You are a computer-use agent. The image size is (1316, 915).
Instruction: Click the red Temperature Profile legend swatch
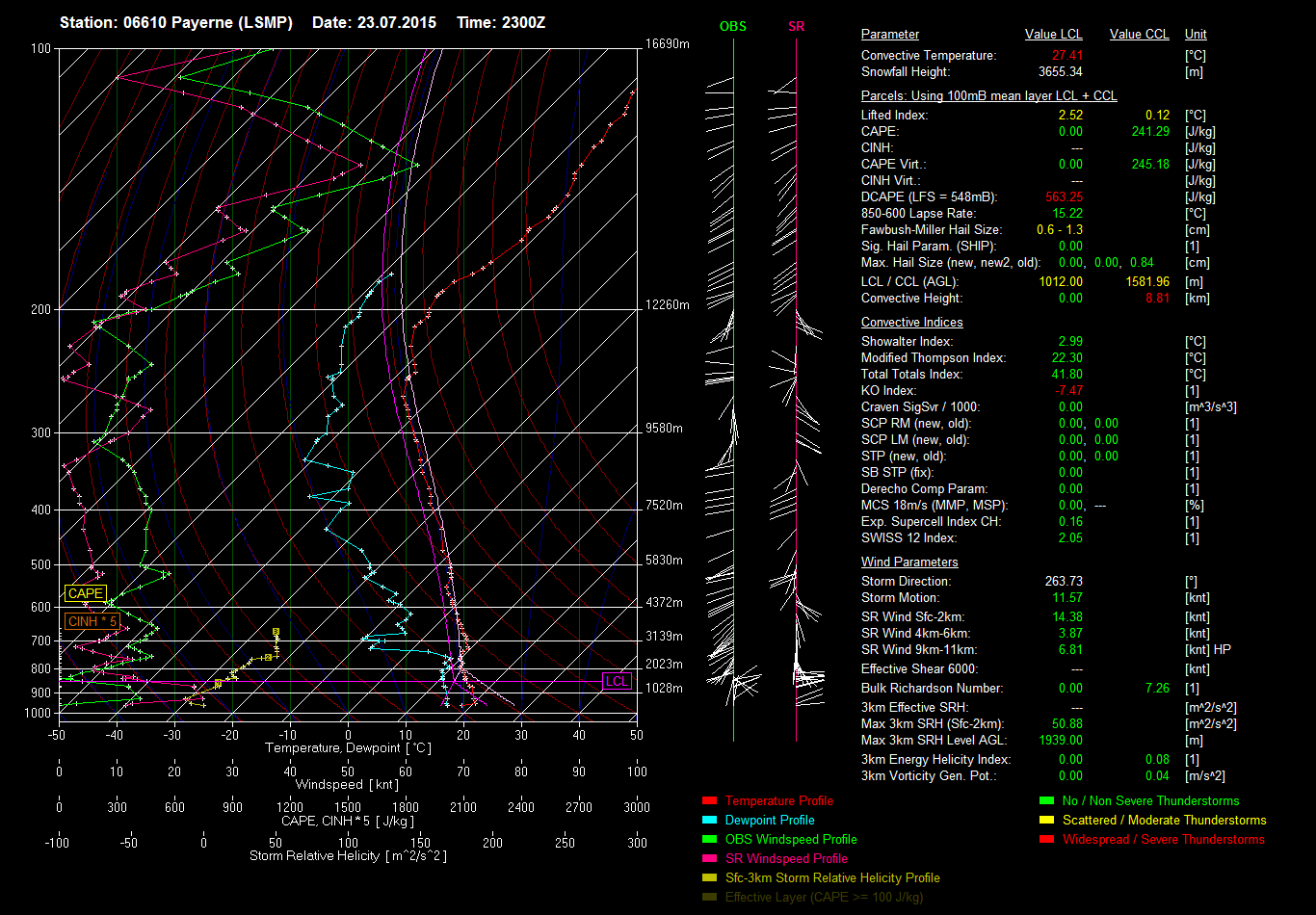pos(710,800)
